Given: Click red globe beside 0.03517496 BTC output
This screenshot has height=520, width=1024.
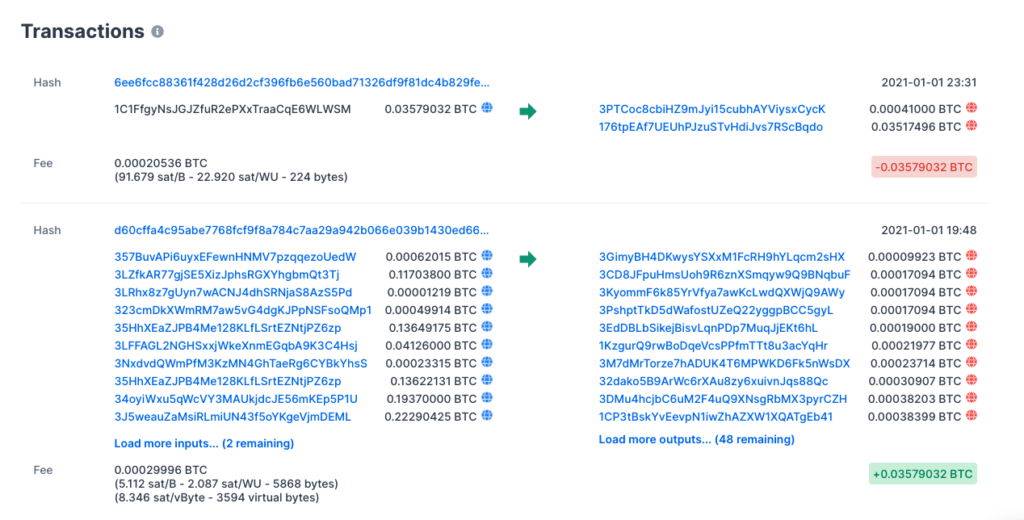Looking at the screenshot, I should click(972, 125).
